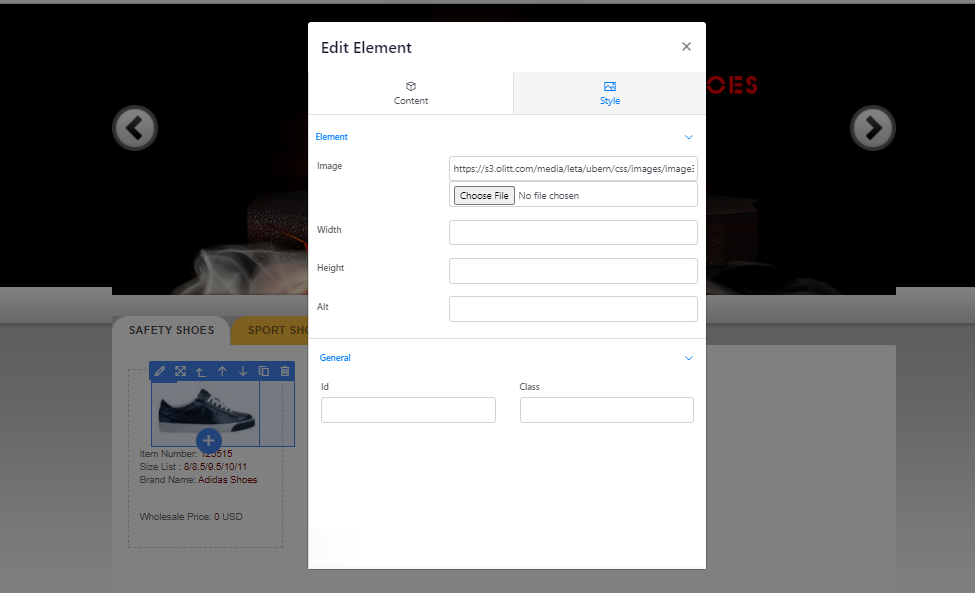This screenshot has width=975, height=593.
Task: Click the Element section heading
Action: (x=331, y=137)
